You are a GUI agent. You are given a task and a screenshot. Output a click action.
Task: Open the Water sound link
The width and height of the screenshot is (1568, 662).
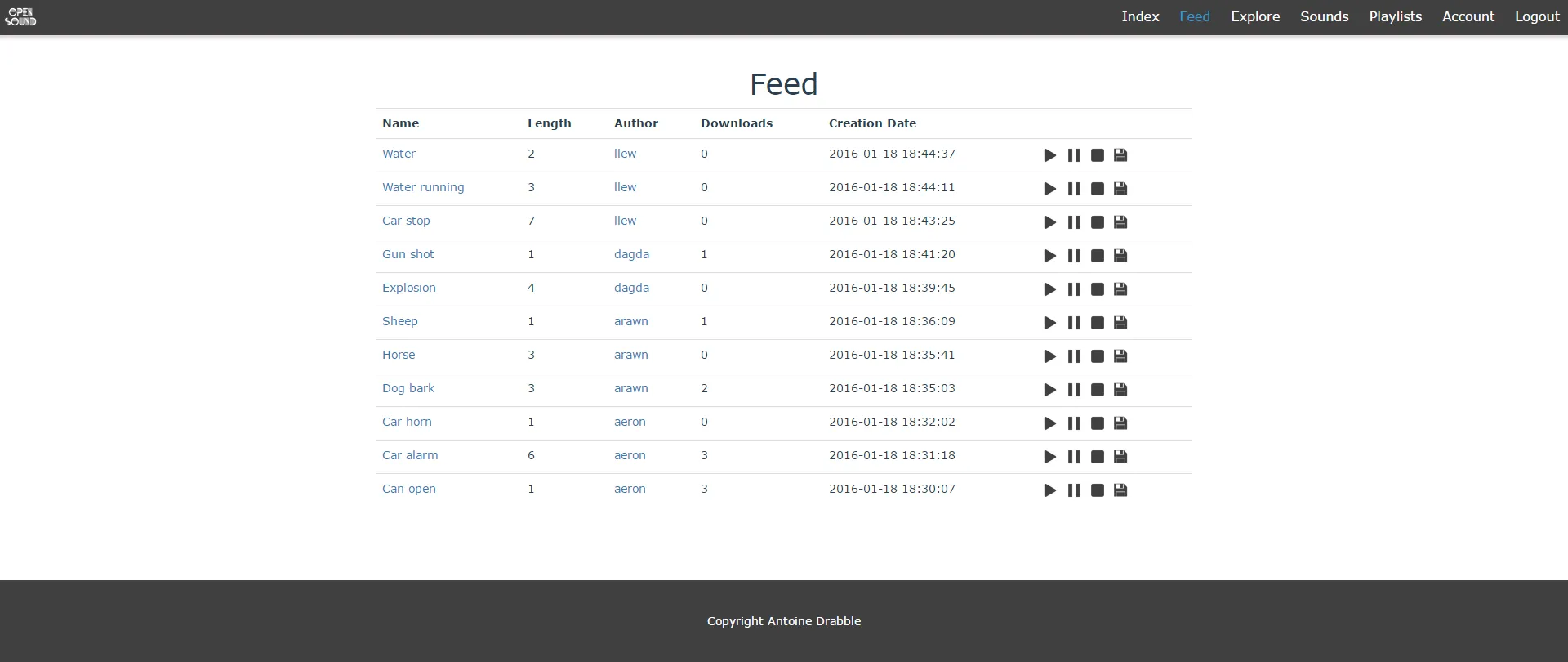[x=399, y=154]
